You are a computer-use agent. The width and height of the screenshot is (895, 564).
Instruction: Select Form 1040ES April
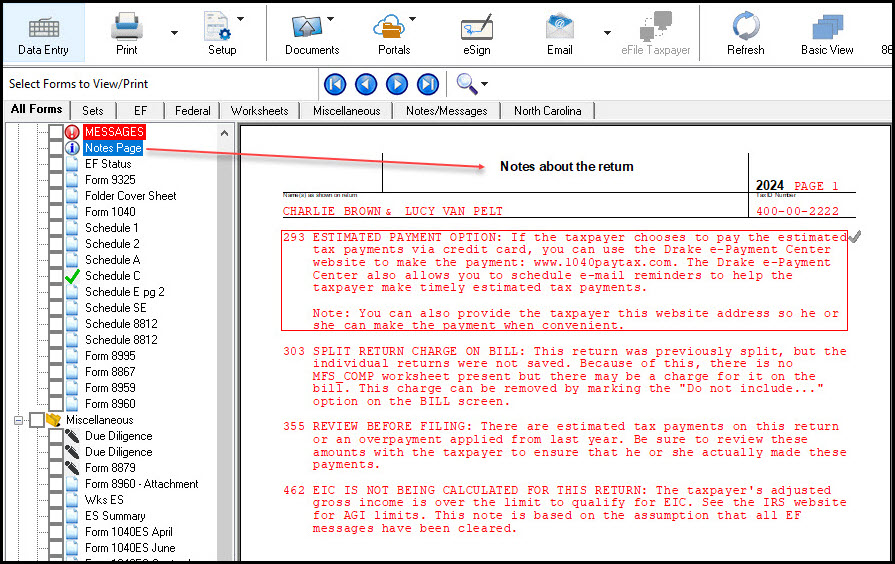click(x=128, y=532)
